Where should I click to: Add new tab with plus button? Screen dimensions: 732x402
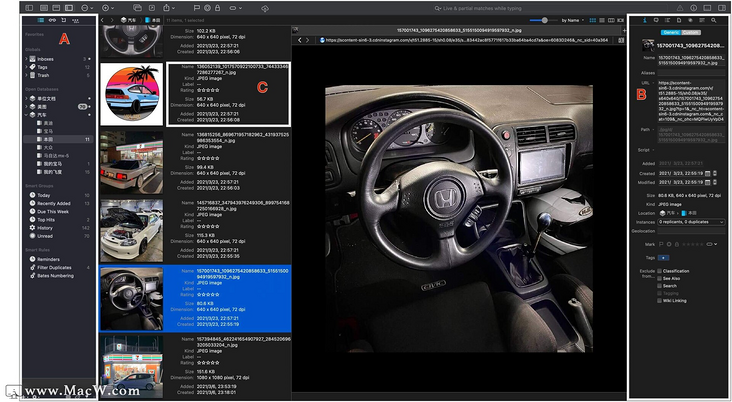point(623,30)
